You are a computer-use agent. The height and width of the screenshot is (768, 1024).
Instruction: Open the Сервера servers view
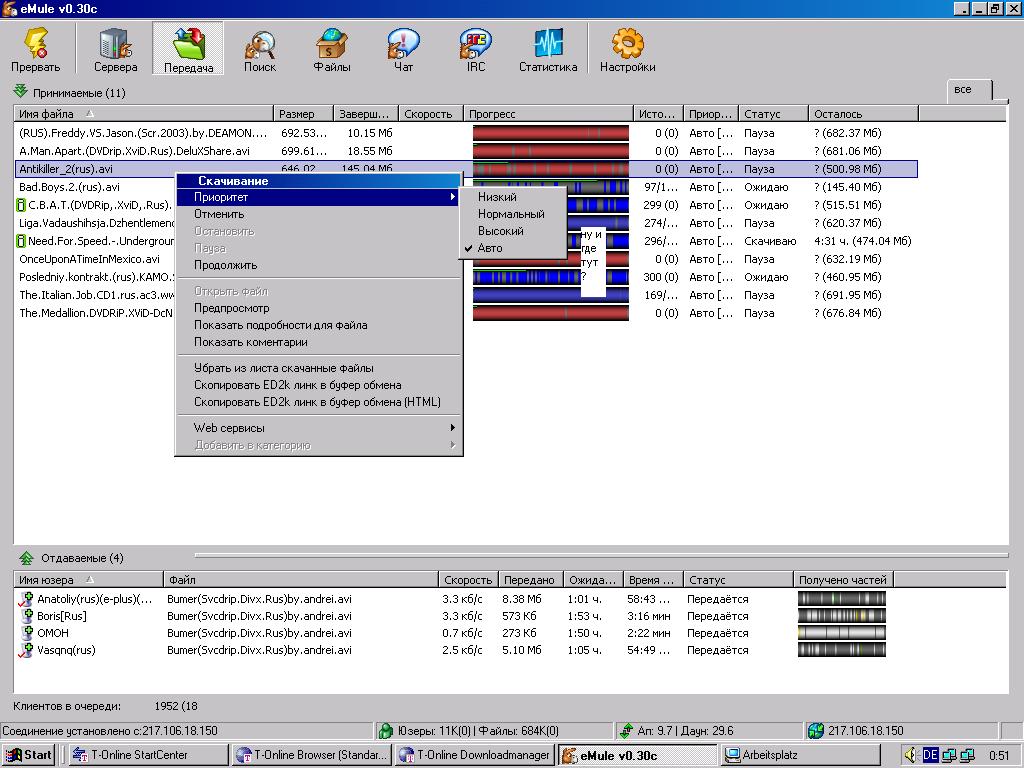tap(116, 49)
